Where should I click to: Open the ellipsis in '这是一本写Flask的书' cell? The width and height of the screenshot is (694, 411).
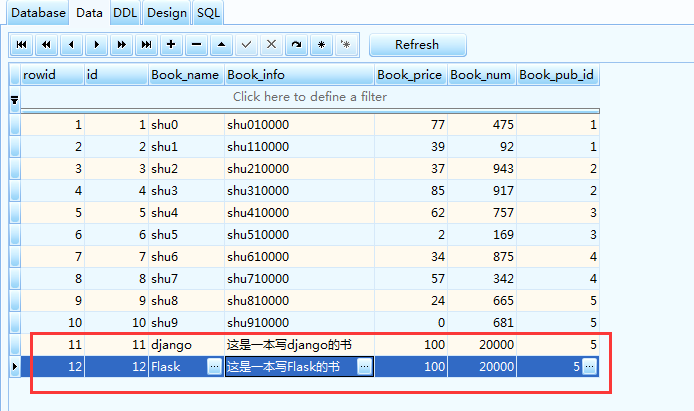(x=364, y=367)
